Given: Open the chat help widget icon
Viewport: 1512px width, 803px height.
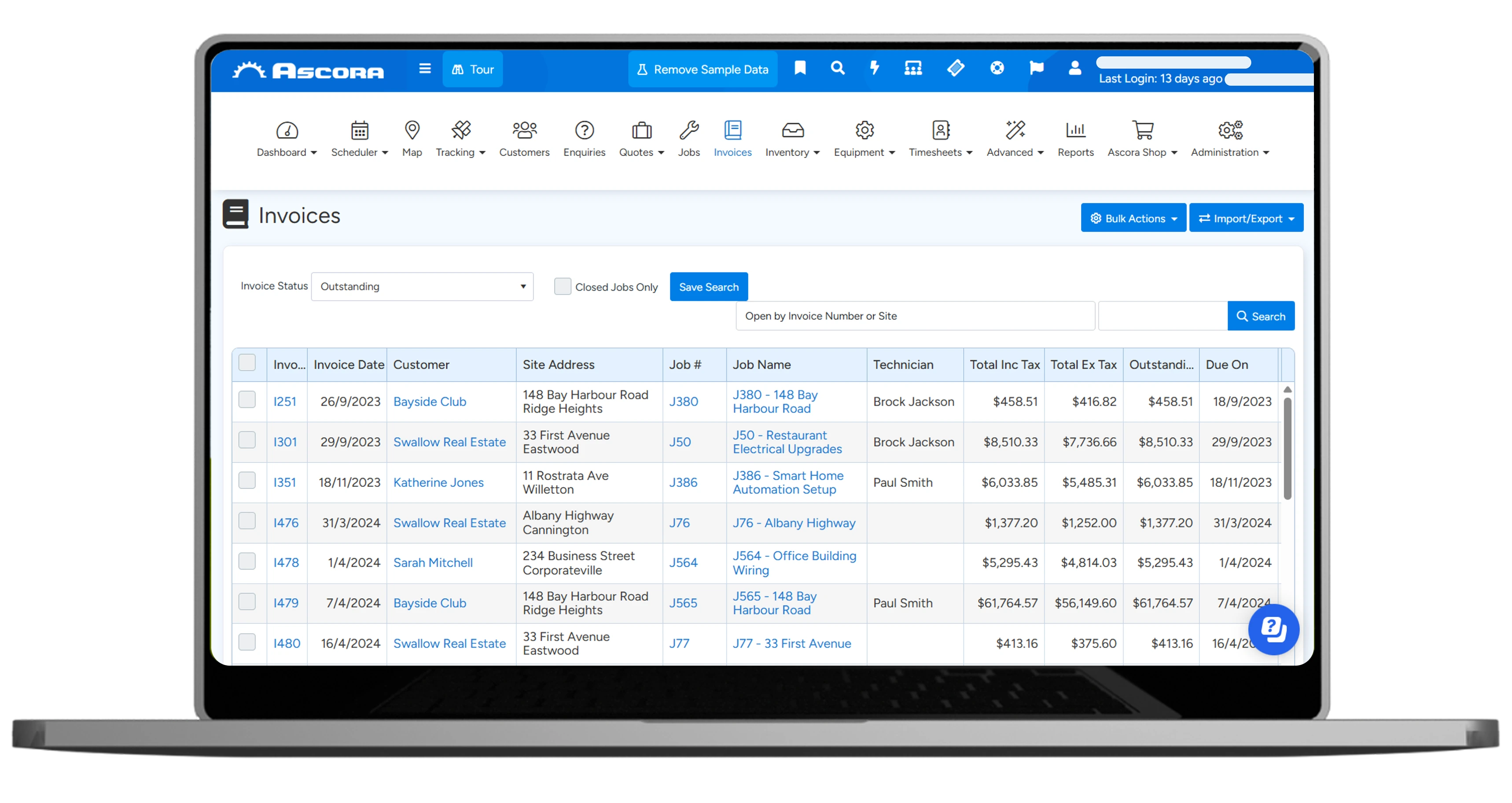Looking at the screenshot, I should 1273,629.
